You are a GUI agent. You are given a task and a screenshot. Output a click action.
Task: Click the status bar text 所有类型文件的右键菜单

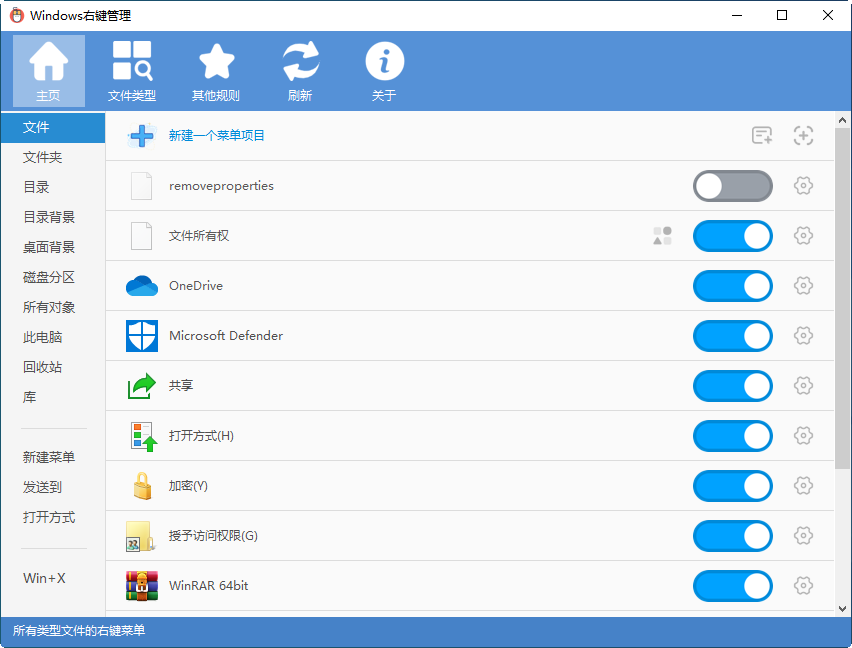click(79, 631)
